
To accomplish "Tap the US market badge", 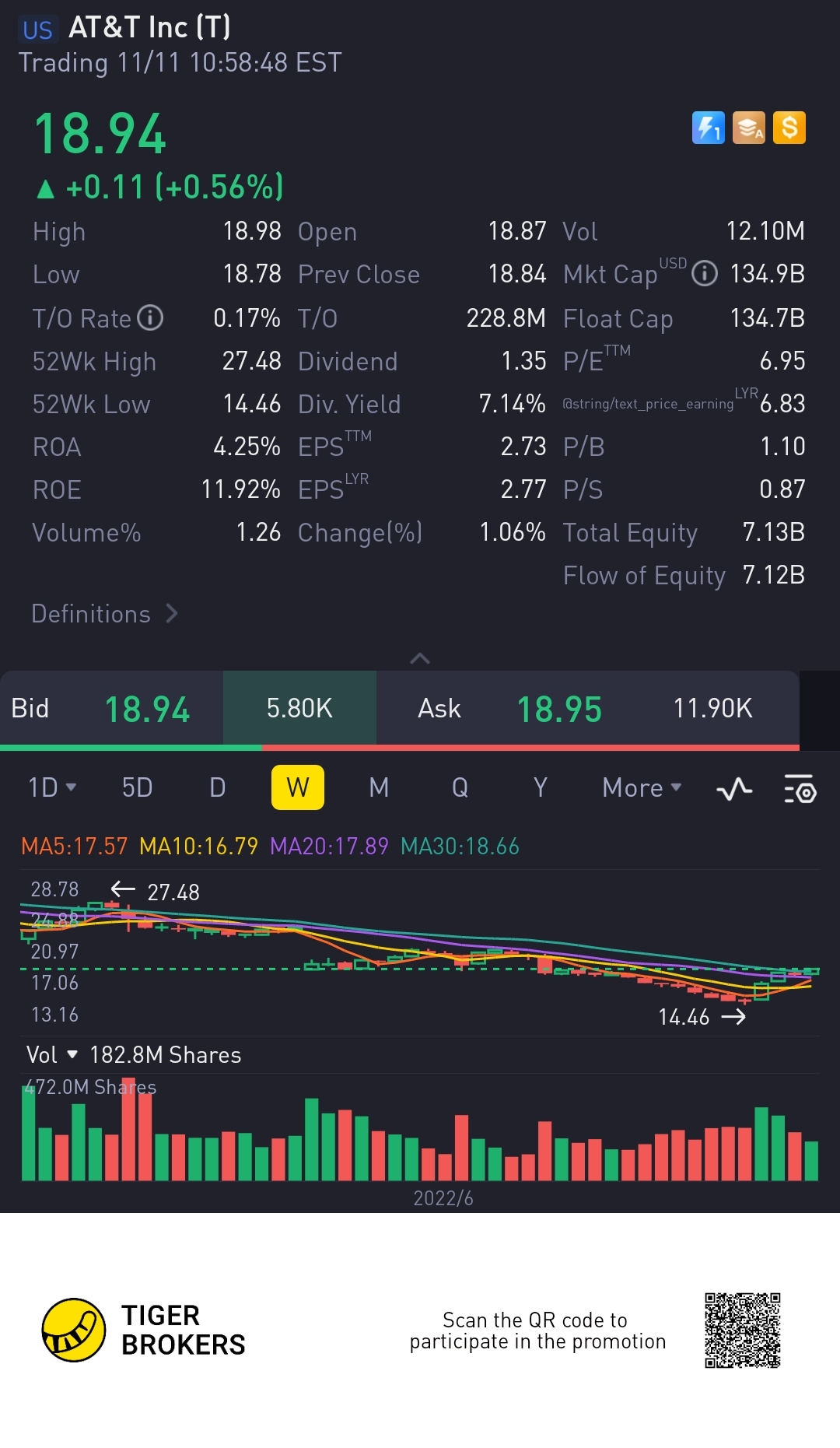I will pos(37,30).
